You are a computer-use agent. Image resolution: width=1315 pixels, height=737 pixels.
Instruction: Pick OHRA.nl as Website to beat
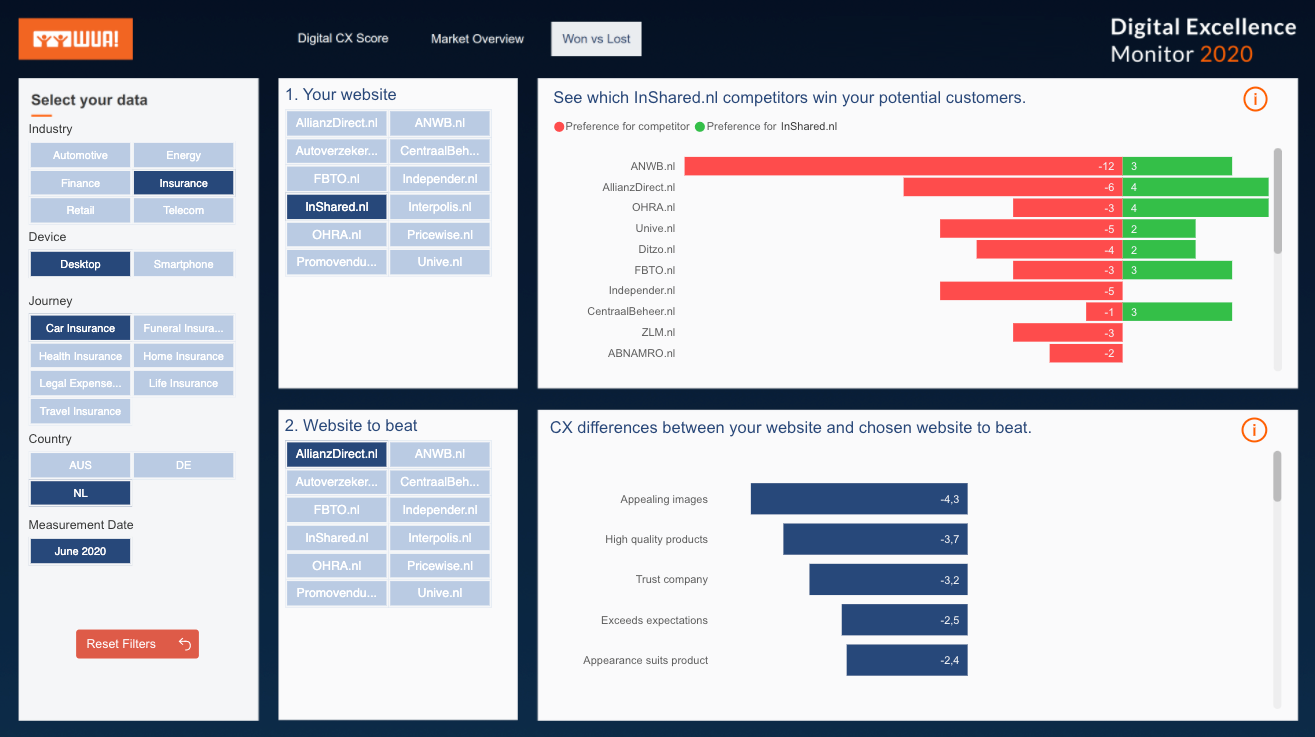coord(336,565)
